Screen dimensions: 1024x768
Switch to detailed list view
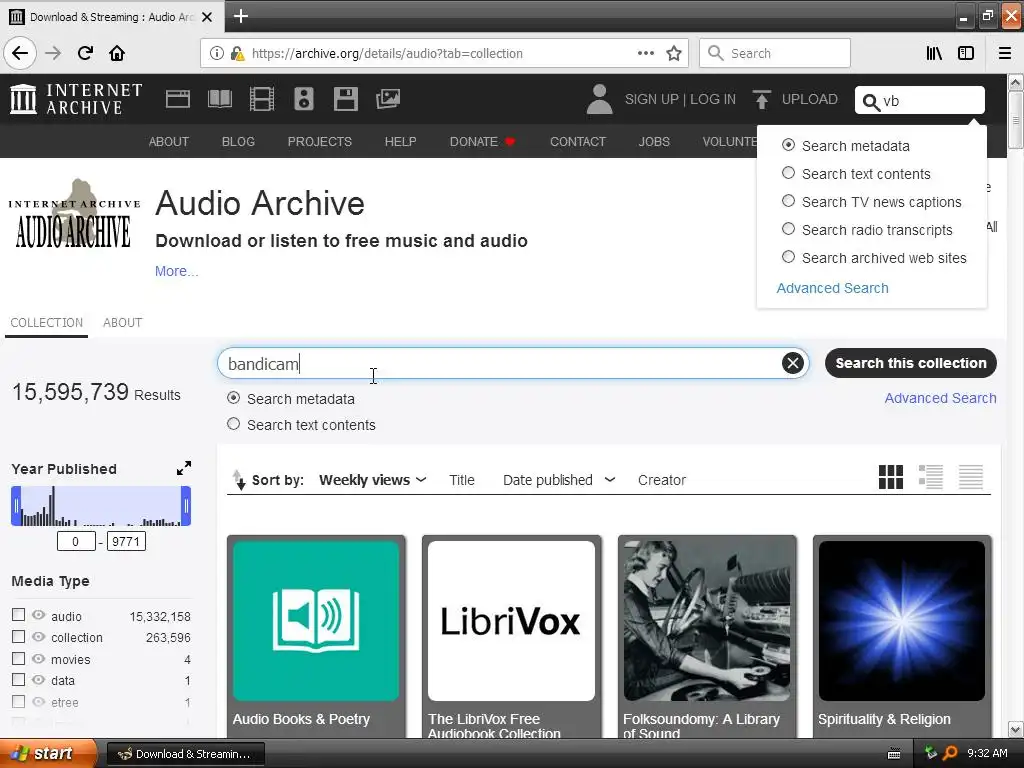[x=931, y=477]
